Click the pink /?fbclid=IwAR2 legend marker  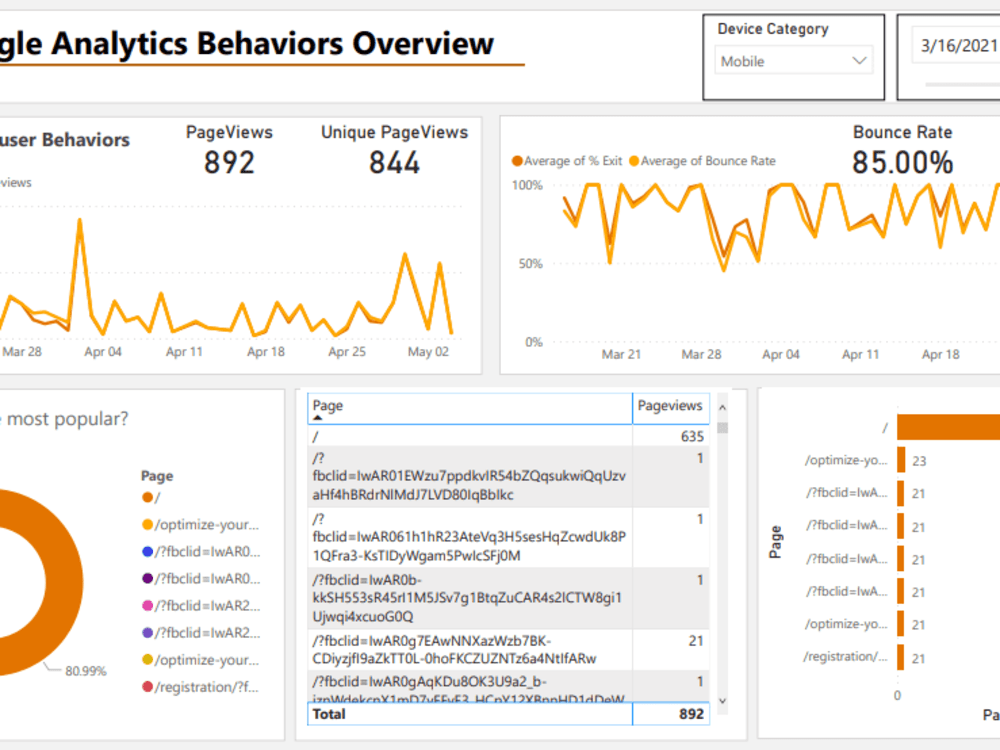[x=148, y=605]
